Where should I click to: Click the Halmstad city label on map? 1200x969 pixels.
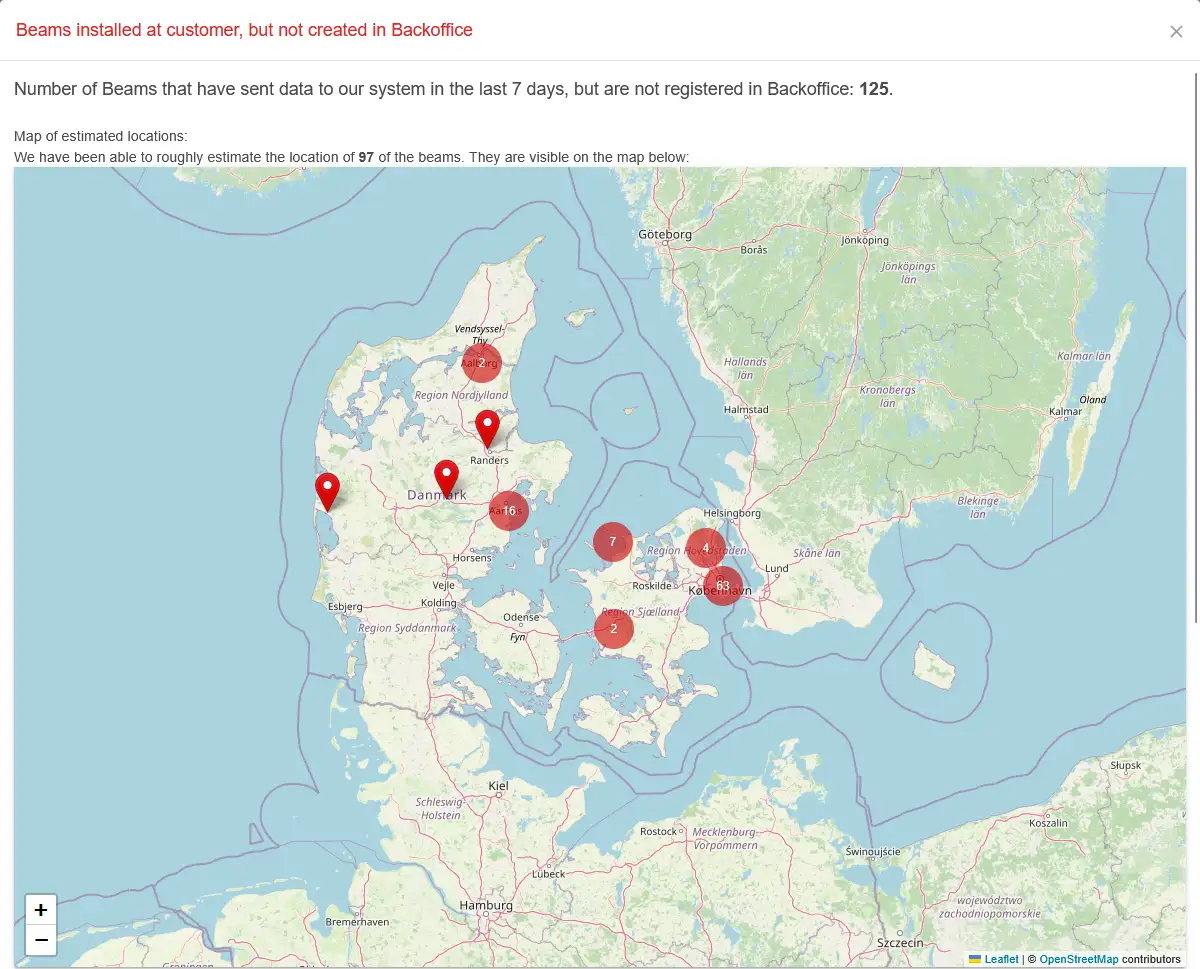click(746, 409)
